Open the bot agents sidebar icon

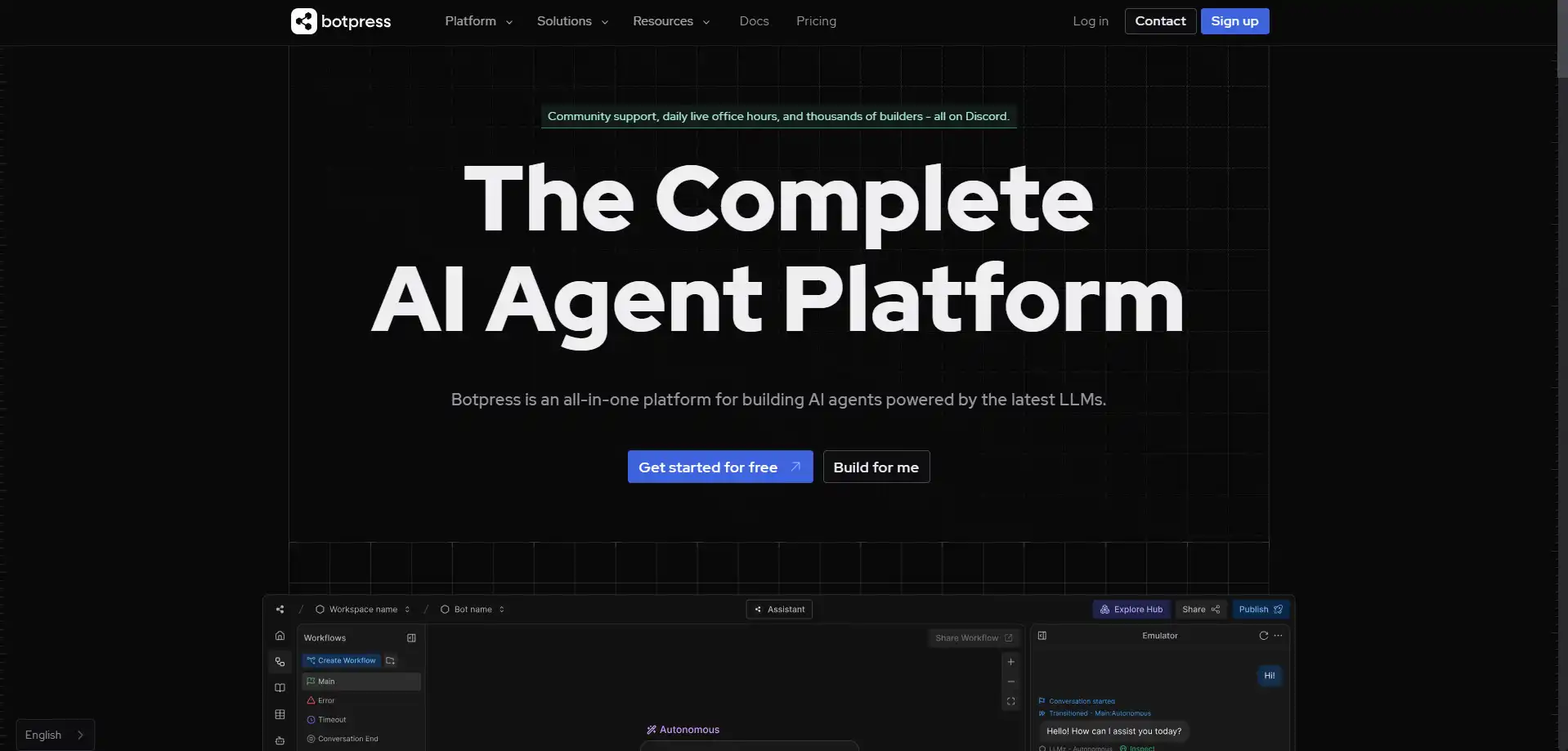[x=280, y=741]
